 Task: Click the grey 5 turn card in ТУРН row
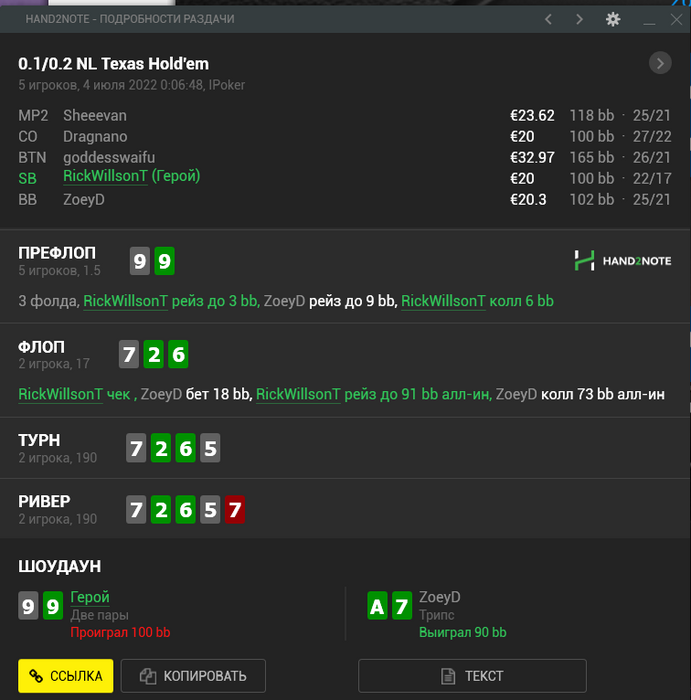(x=210, y=448)
